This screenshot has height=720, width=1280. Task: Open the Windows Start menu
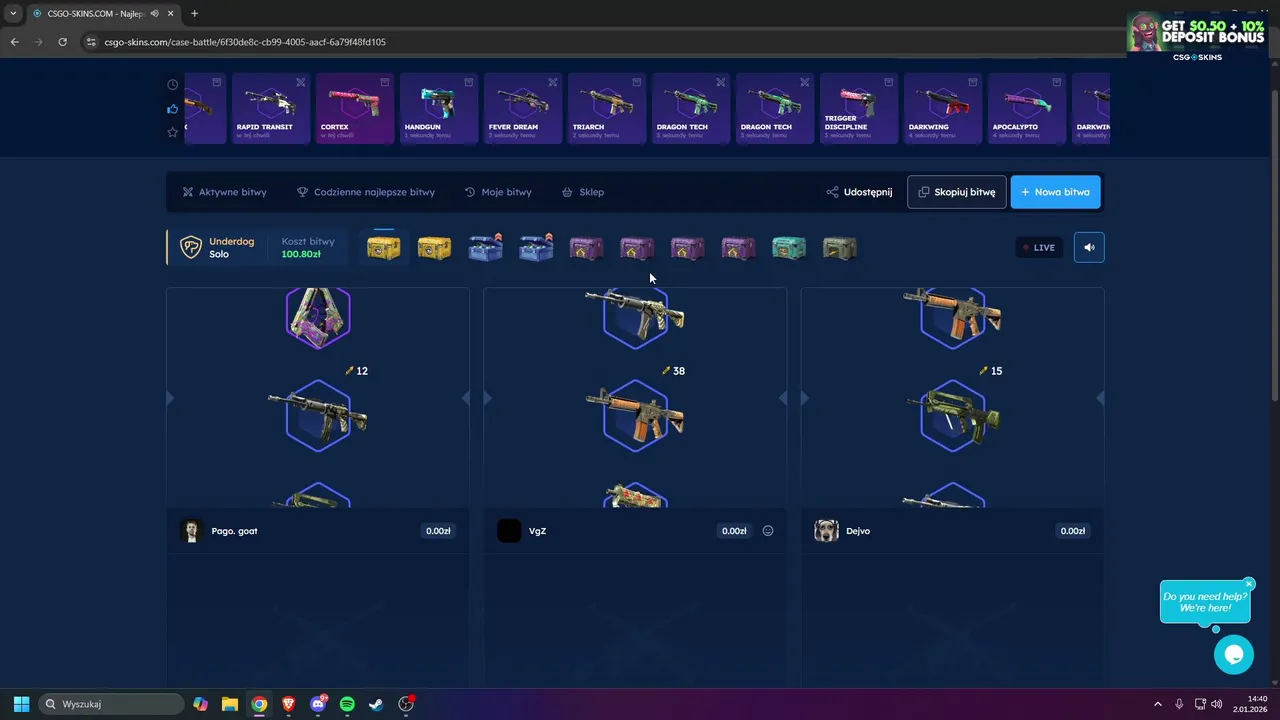21,704
